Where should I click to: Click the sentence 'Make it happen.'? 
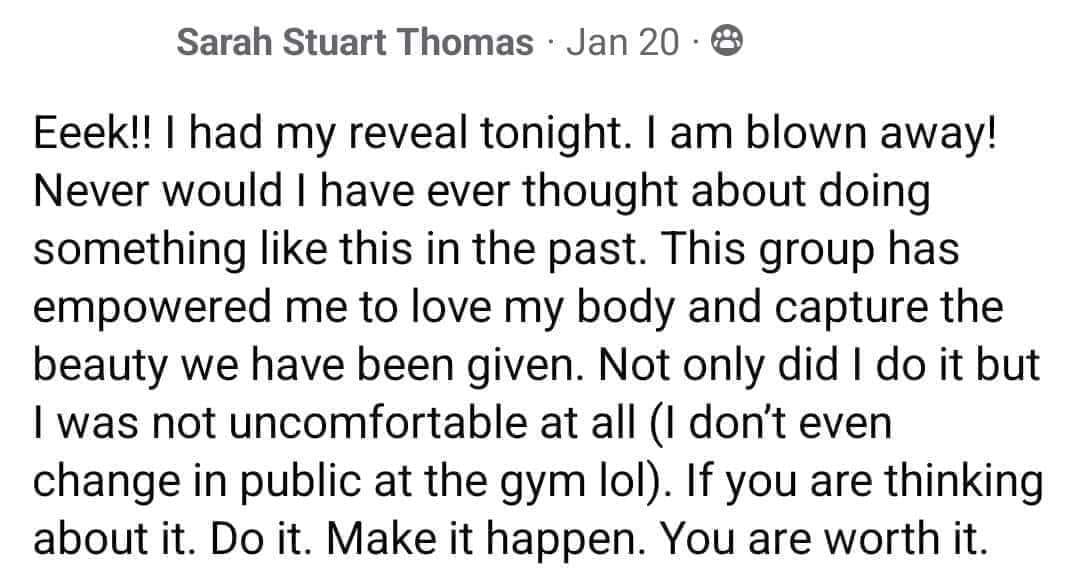tap(487, 539)
